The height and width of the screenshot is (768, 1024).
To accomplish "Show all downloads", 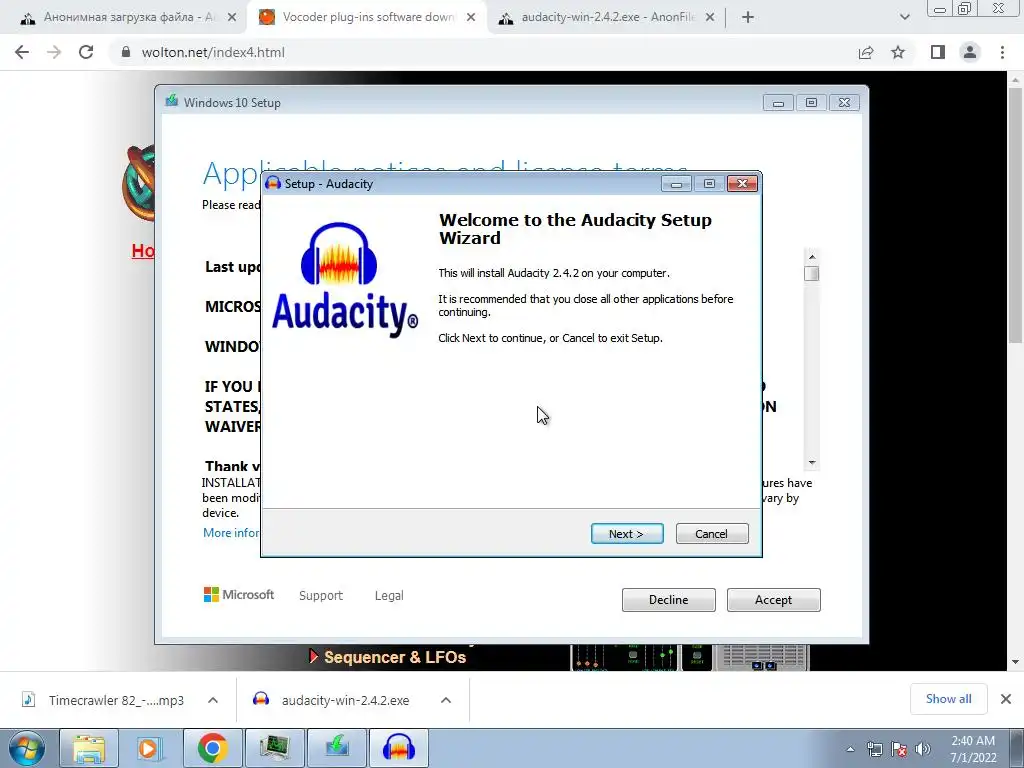I will pyautogui.click(x=948, y=699).
